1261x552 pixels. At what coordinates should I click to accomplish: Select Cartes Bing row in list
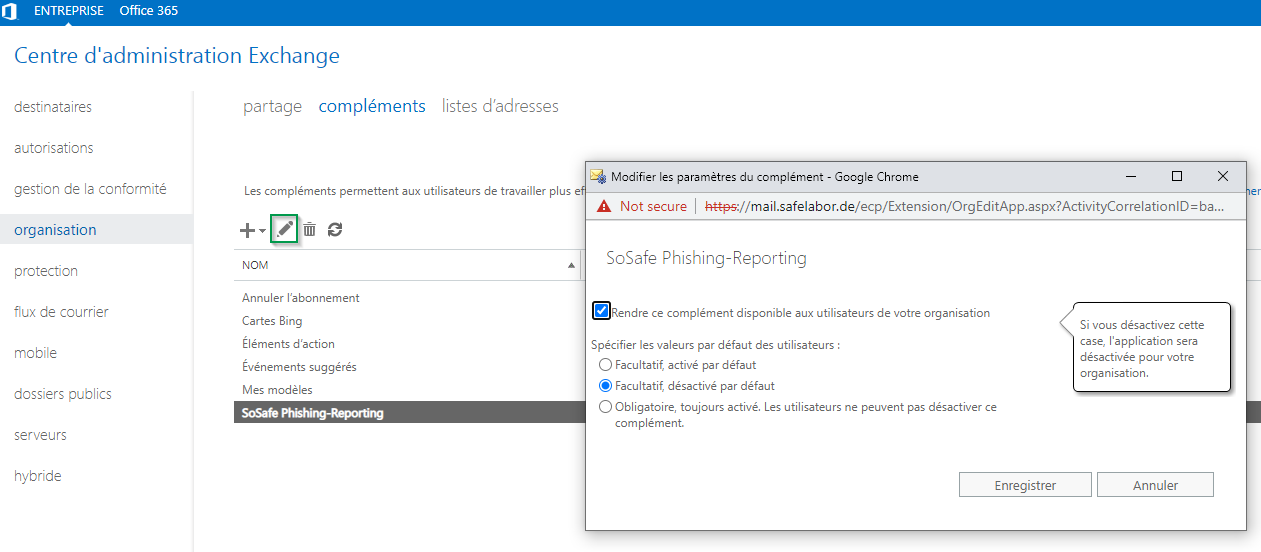[272, 321]
